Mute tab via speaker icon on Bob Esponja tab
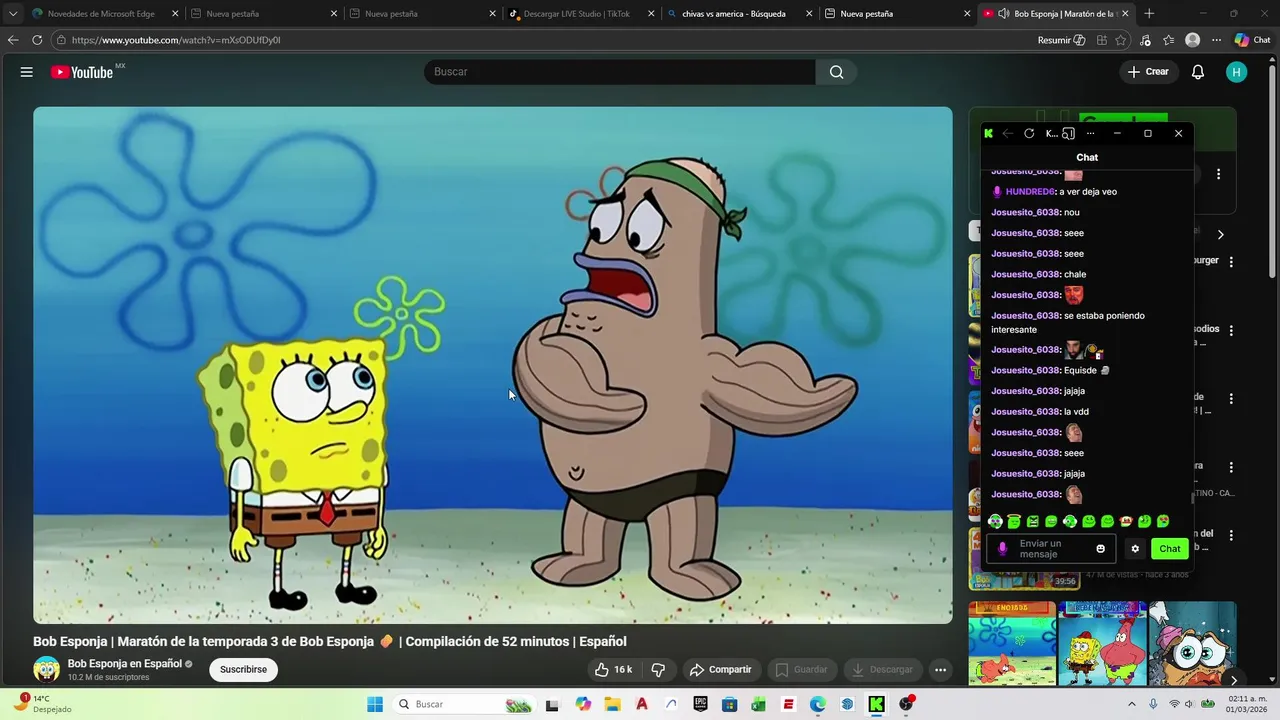Screen dimensions: 1280x720 point(1003,14)
